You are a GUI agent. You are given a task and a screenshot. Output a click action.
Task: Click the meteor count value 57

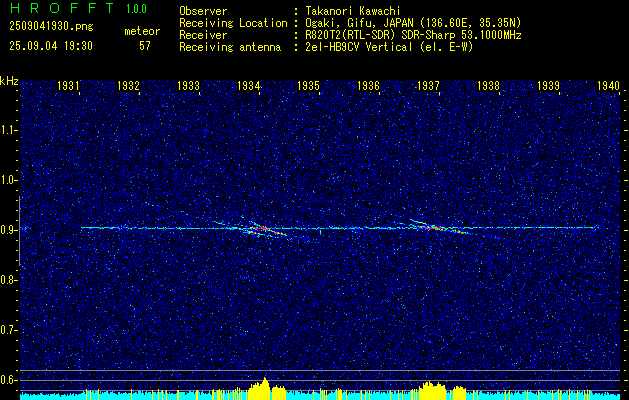[x=145, y=46]
